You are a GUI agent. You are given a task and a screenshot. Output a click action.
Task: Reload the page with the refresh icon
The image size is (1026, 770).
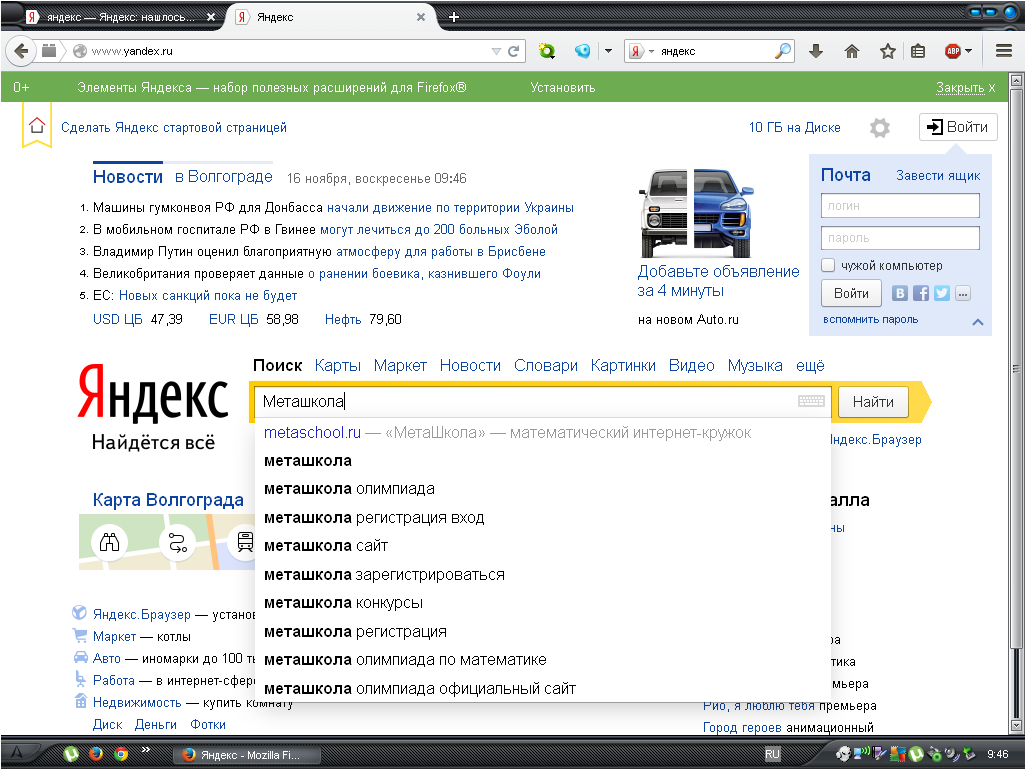pos(514,51)
